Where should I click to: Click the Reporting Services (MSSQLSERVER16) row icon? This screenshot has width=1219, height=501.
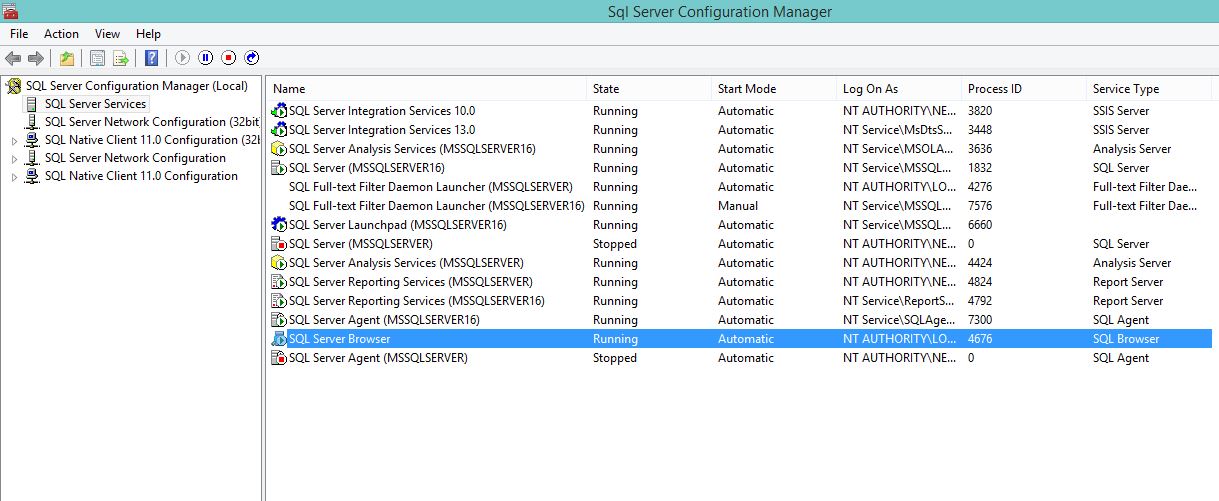point(279,301)
